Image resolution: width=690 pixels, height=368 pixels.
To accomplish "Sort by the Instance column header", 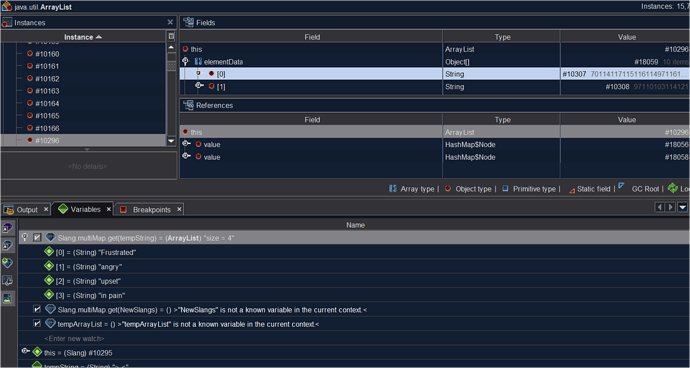I will (x=83, y=37).
